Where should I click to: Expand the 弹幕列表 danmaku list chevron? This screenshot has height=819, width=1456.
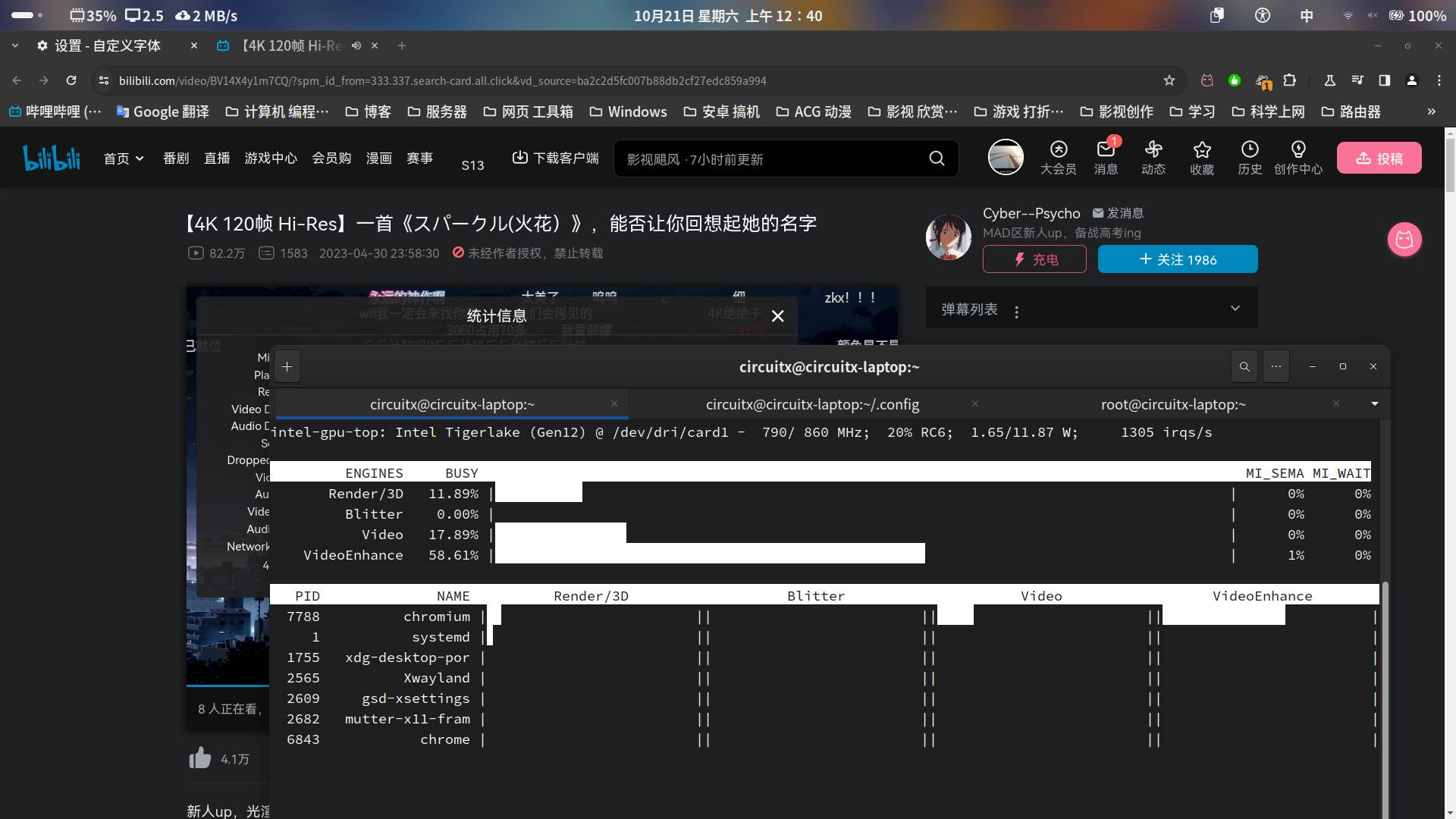pyautogui.click(x=1235, y=309)
